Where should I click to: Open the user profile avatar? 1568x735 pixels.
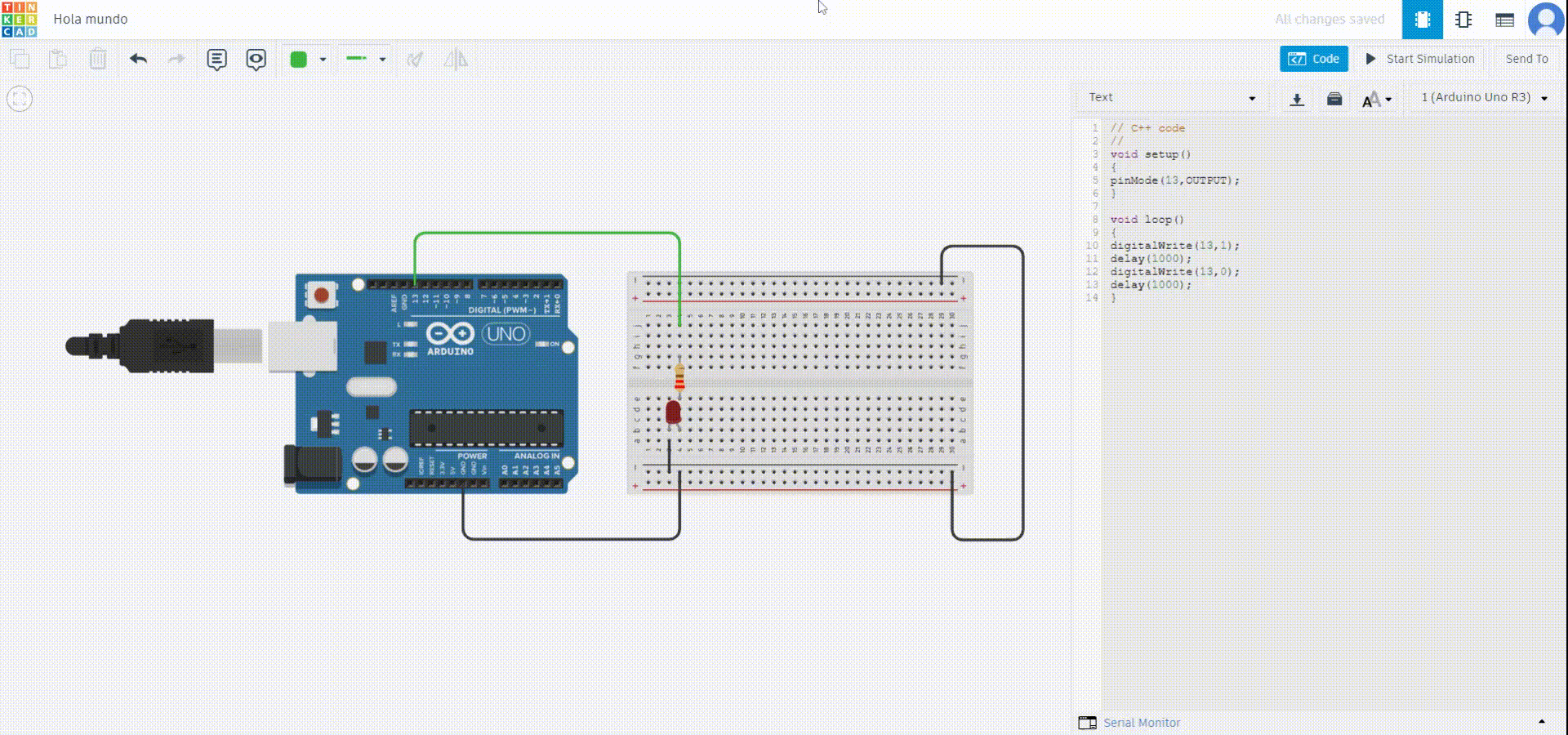point(1546,20)
